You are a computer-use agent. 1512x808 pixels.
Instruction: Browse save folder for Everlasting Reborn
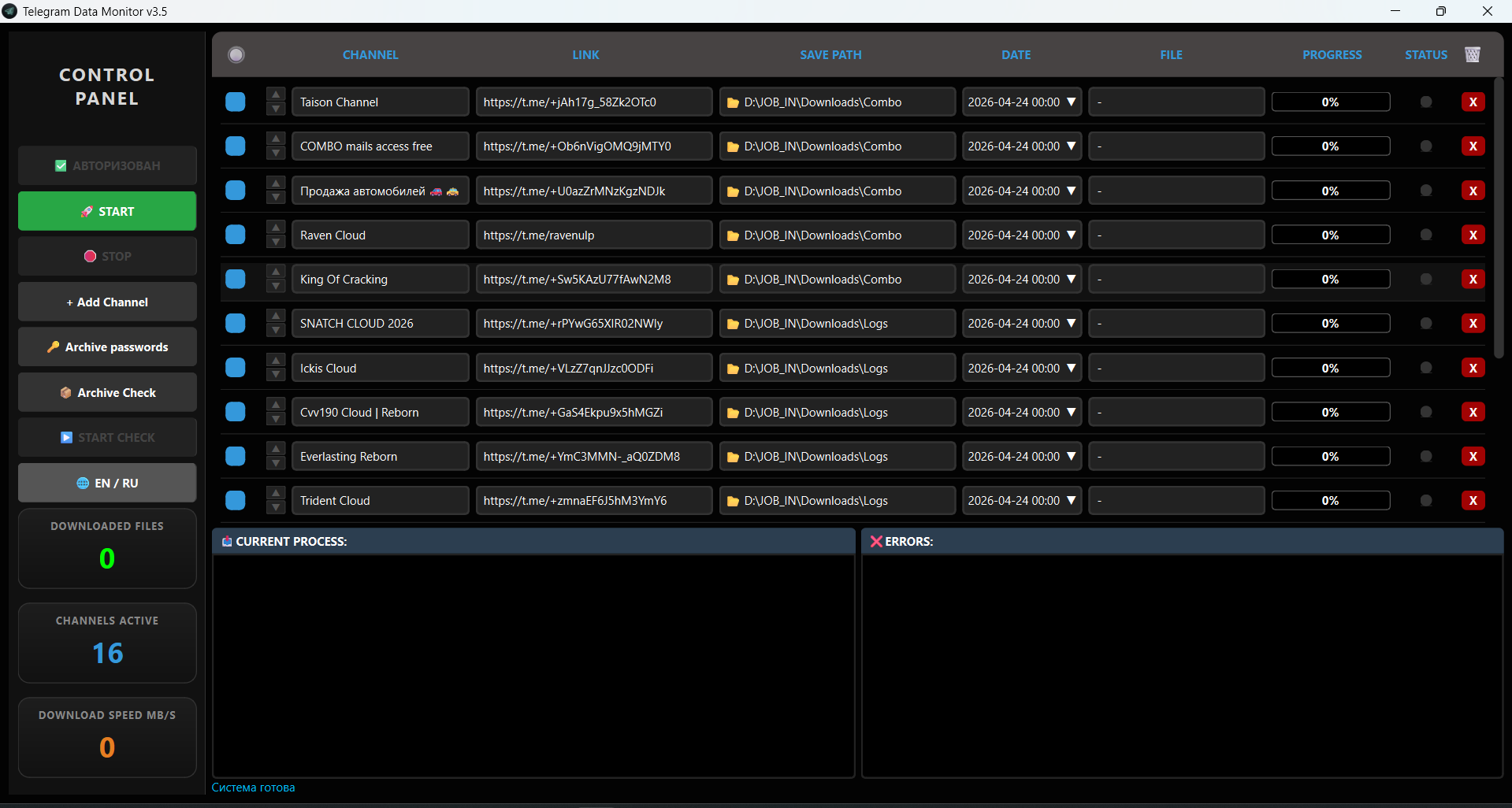[733, 457]
